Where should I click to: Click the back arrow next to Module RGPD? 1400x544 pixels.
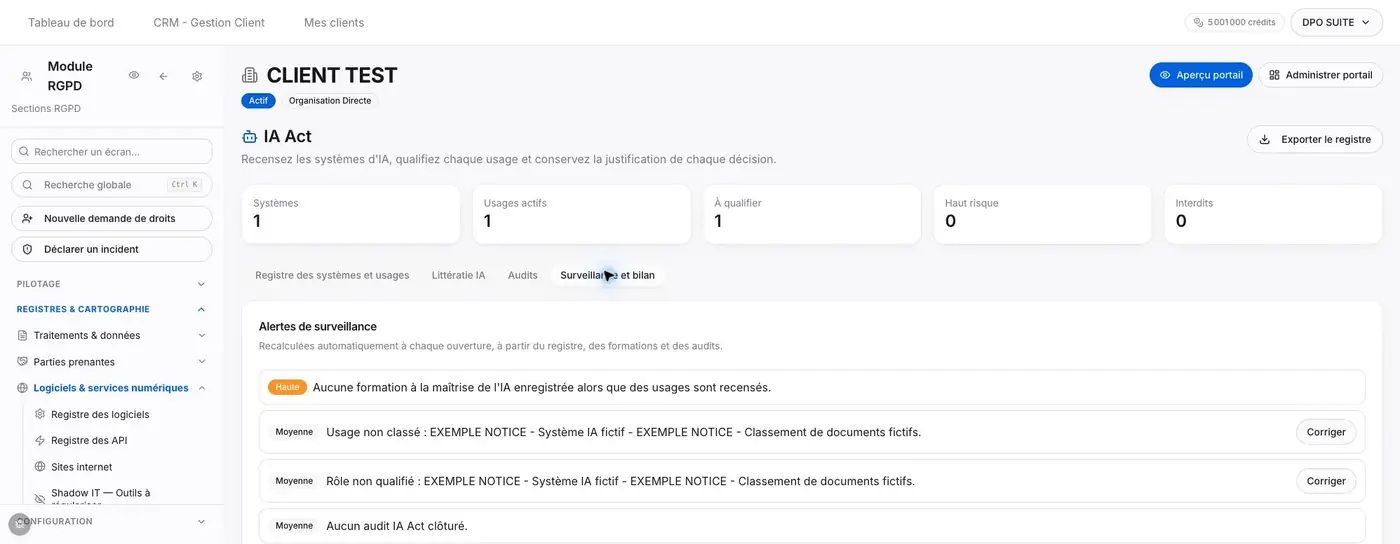(x=163, y=76)
